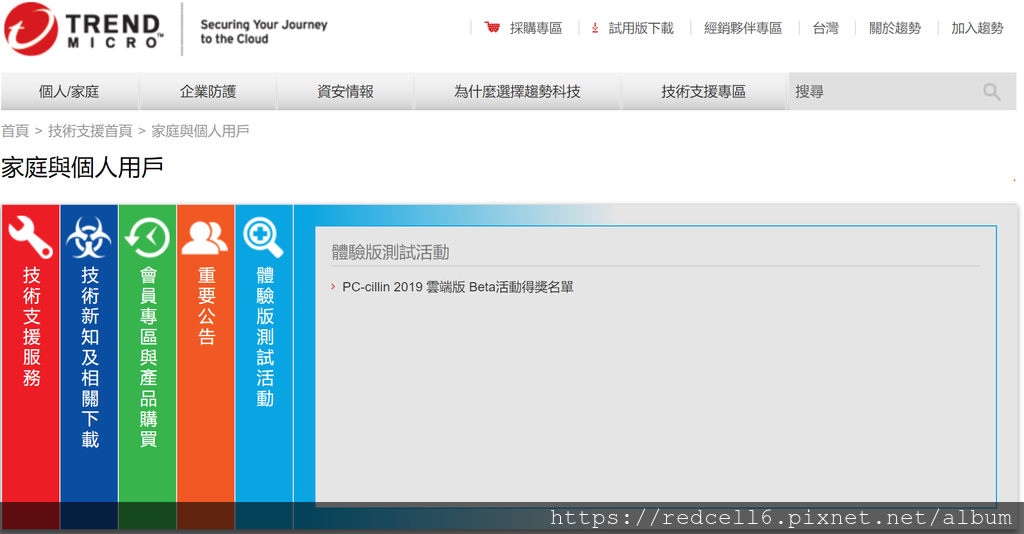Select the 體驗版測試活動 tab label
This screenshot has width=1024, height=534.
pos(264,336)
